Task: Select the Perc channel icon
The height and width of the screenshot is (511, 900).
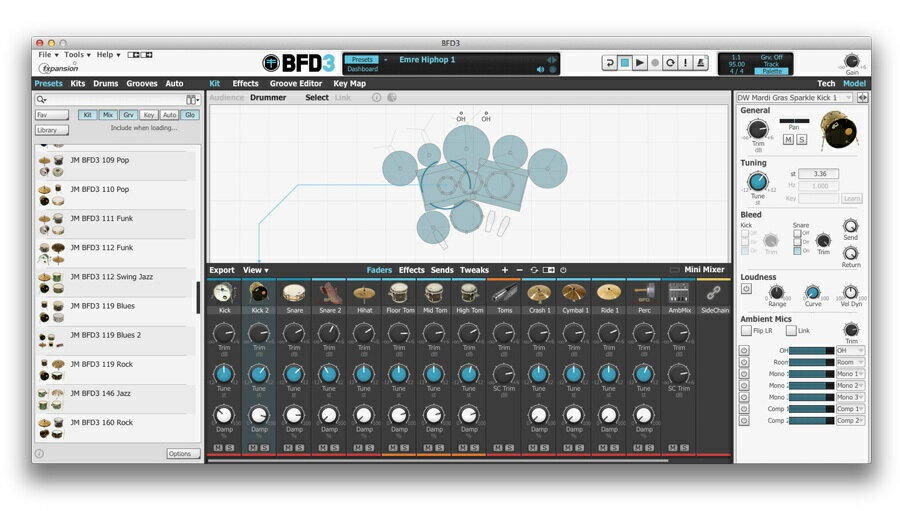Action: (644, 293)
